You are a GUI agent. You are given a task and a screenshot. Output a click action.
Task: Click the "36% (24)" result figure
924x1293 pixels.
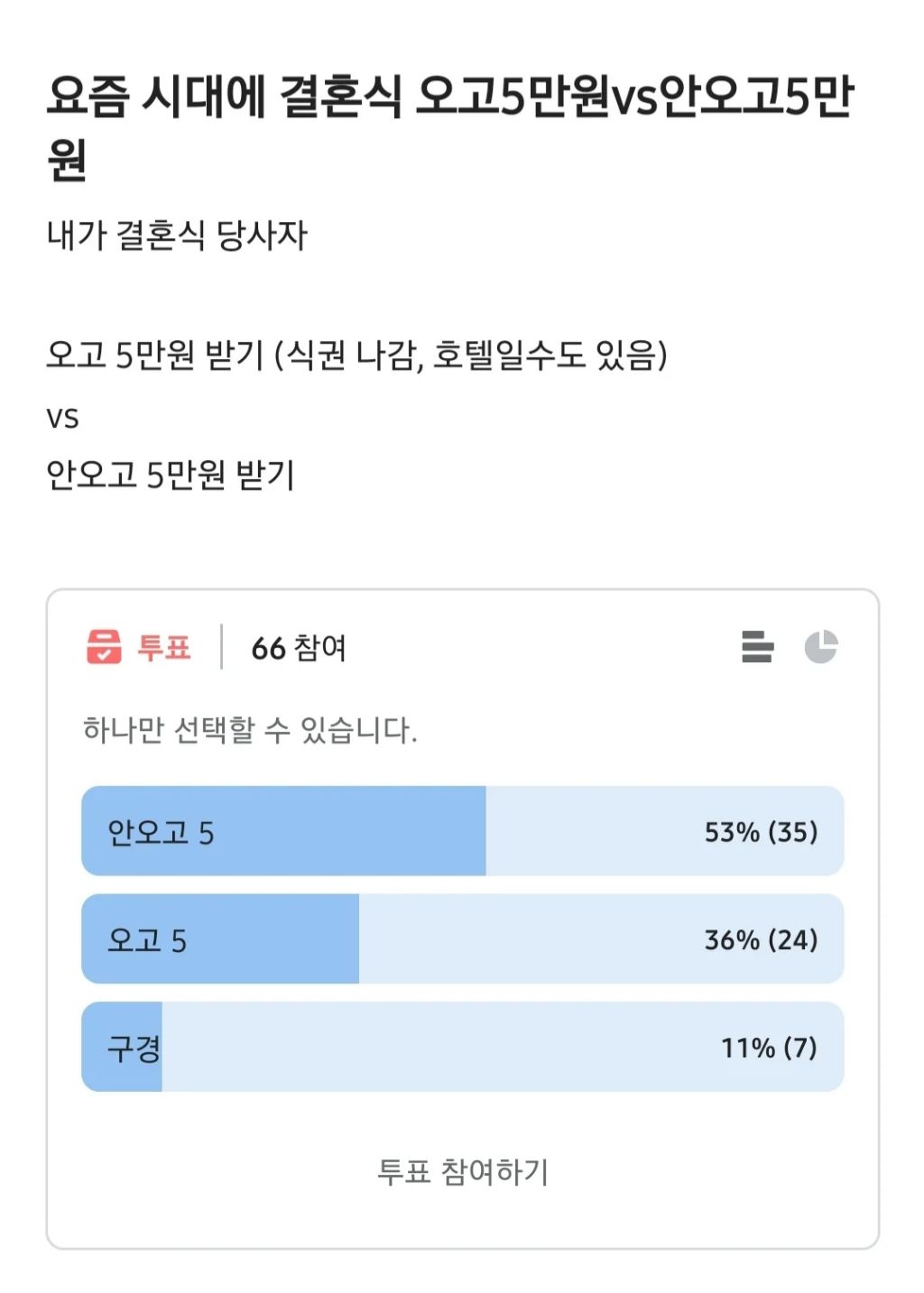point(761,940)
